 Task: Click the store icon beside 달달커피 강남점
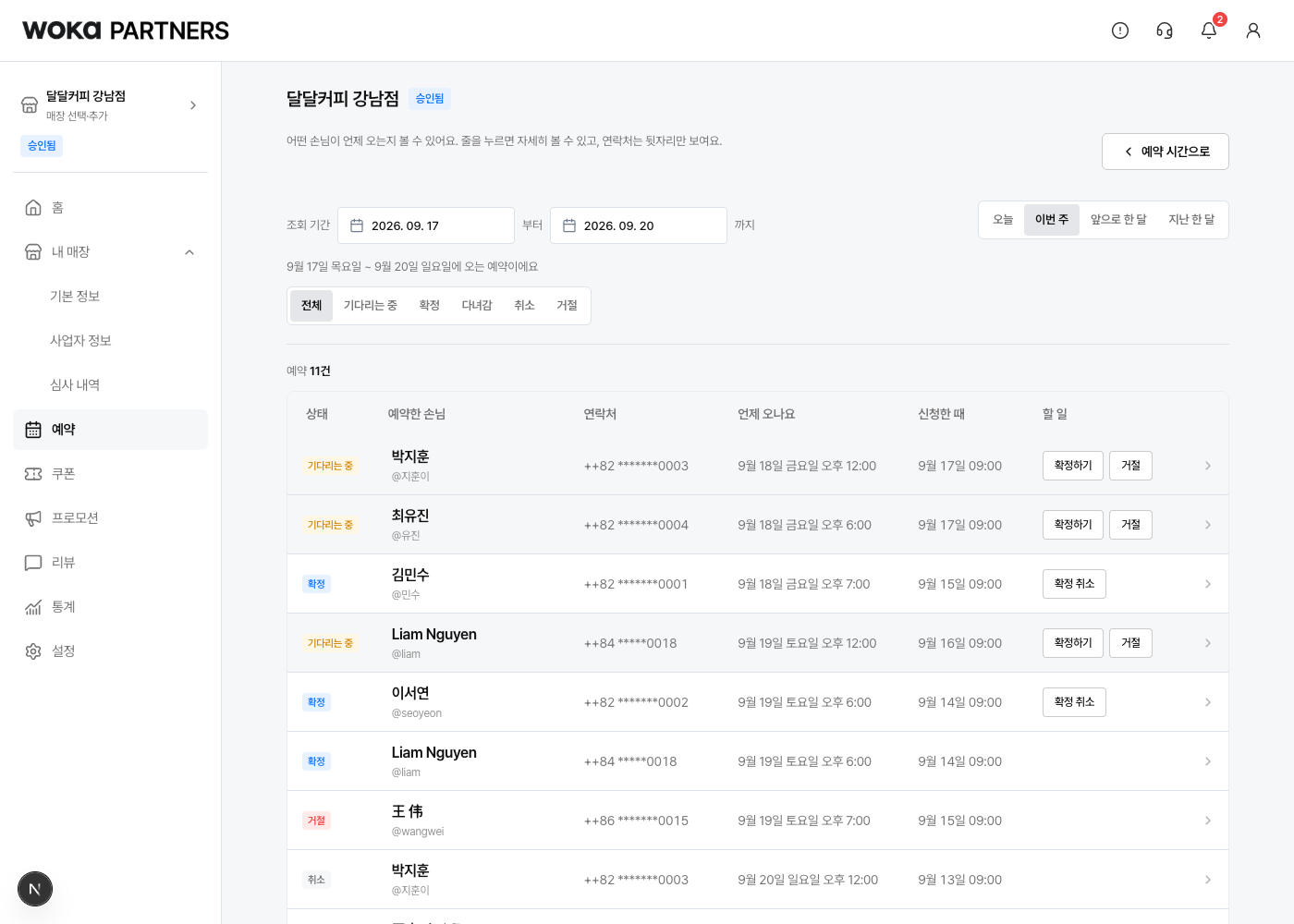tap(30, 104)
